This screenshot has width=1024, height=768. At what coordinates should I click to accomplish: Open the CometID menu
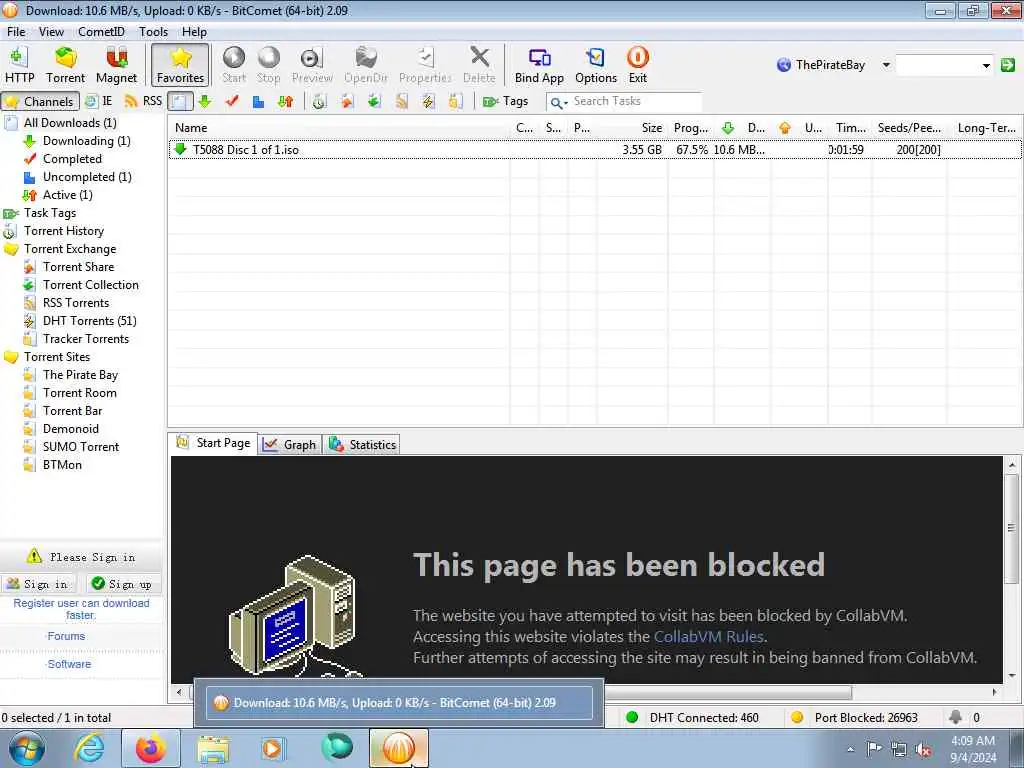pos(101,31)
